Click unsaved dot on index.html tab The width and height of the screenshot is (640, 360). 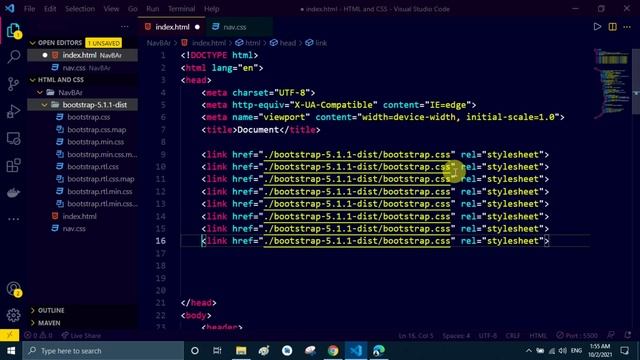pyautogui.click(x=198, y=27)
